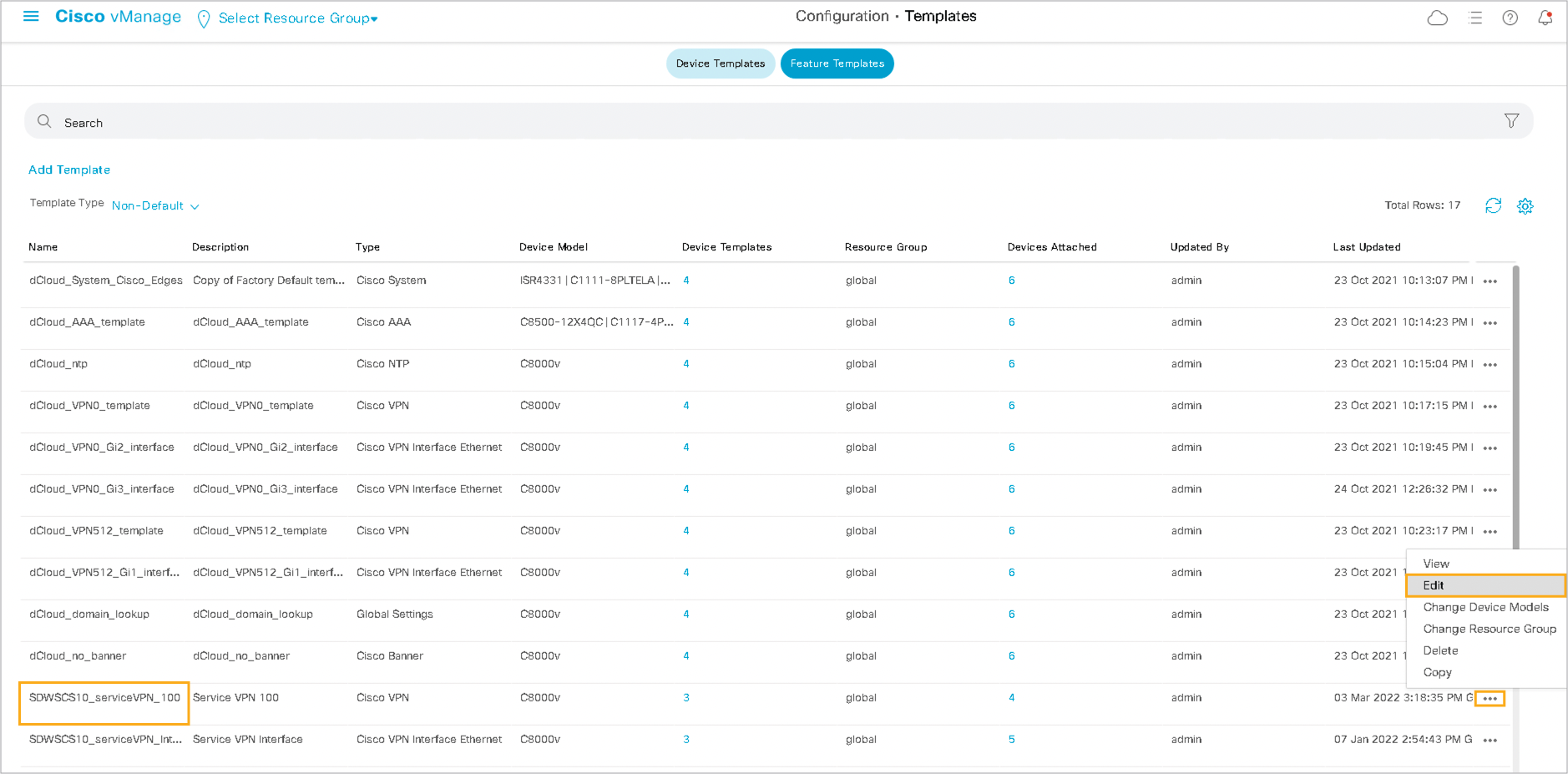The height and width of the screenshot is (774, 1568).
Task: Select the dCloud_domain_lookup template name
Action: pyautogui.click(x=89, y=615)
